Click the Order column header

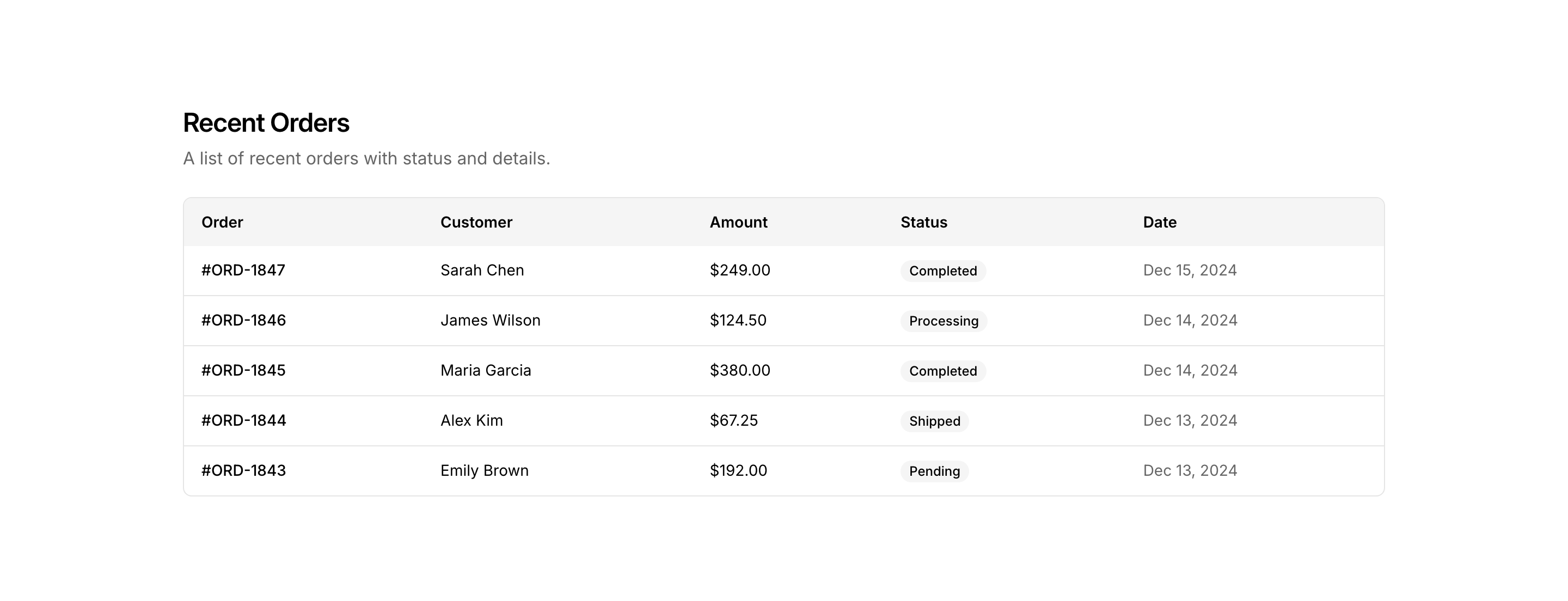point(222,222)
